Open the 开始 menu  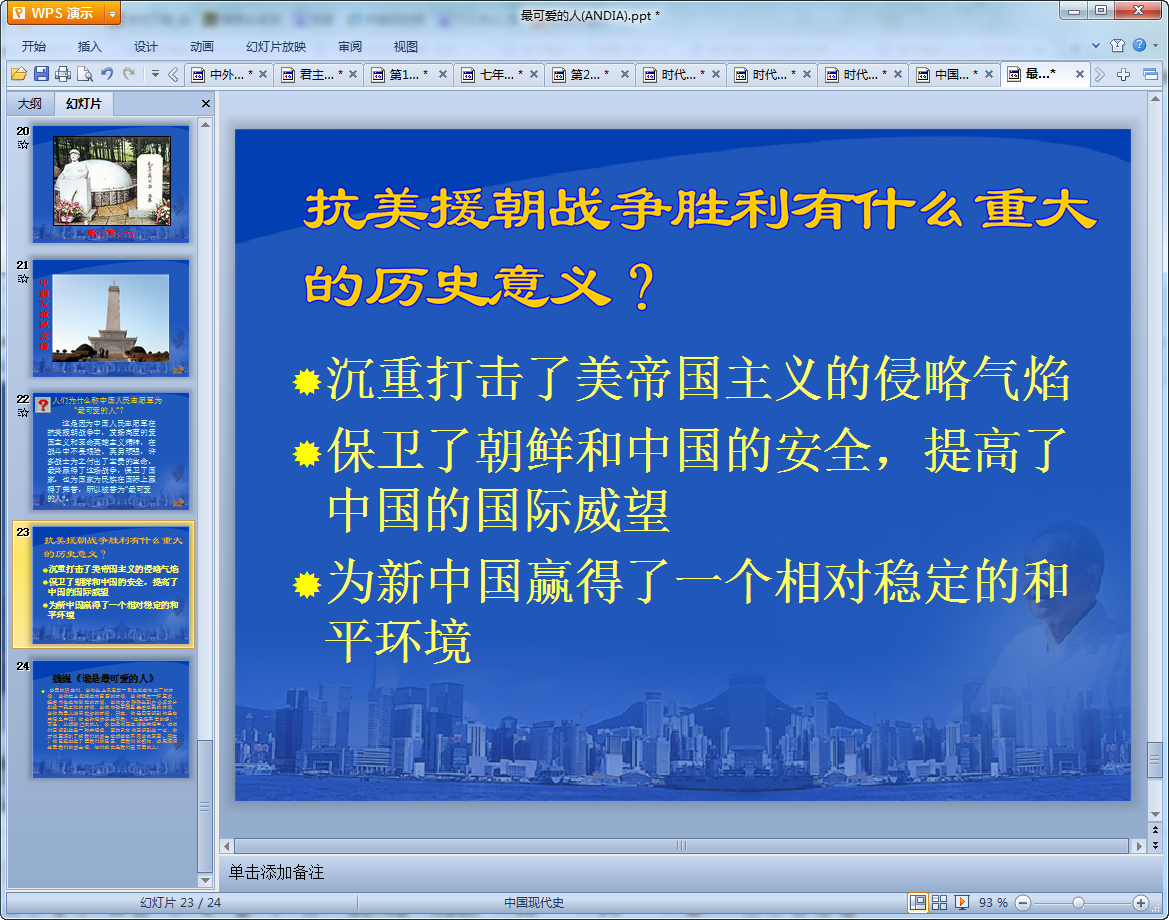34,46
